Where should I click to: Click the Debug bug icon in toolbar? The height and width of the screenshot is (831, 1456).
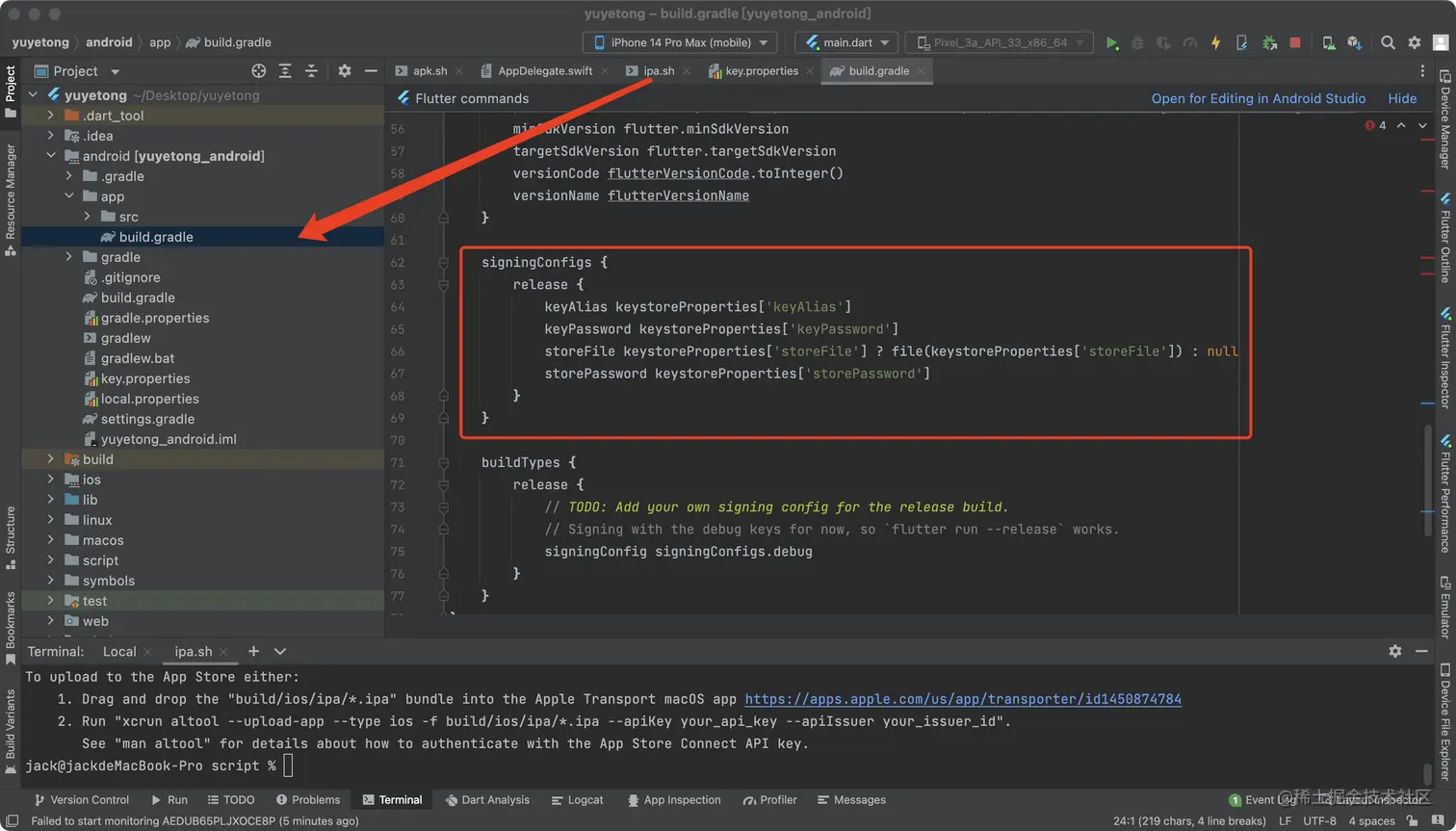[x=1137, y=42]
